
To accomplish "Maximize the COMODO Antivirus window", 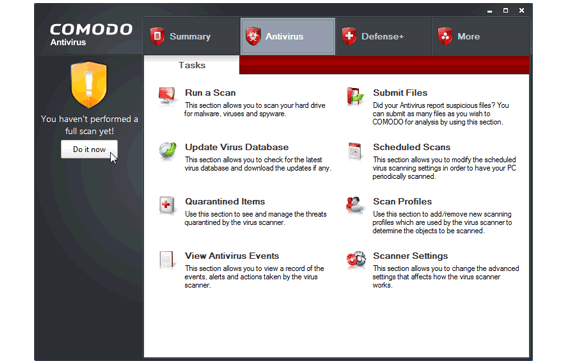I will tap(505, 11).
